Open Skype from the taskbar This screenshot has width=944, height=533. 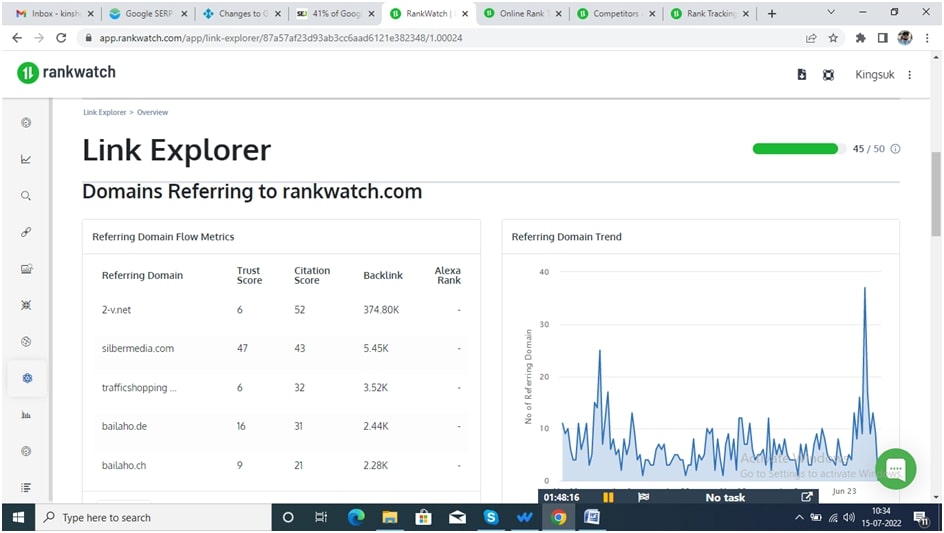491,517
